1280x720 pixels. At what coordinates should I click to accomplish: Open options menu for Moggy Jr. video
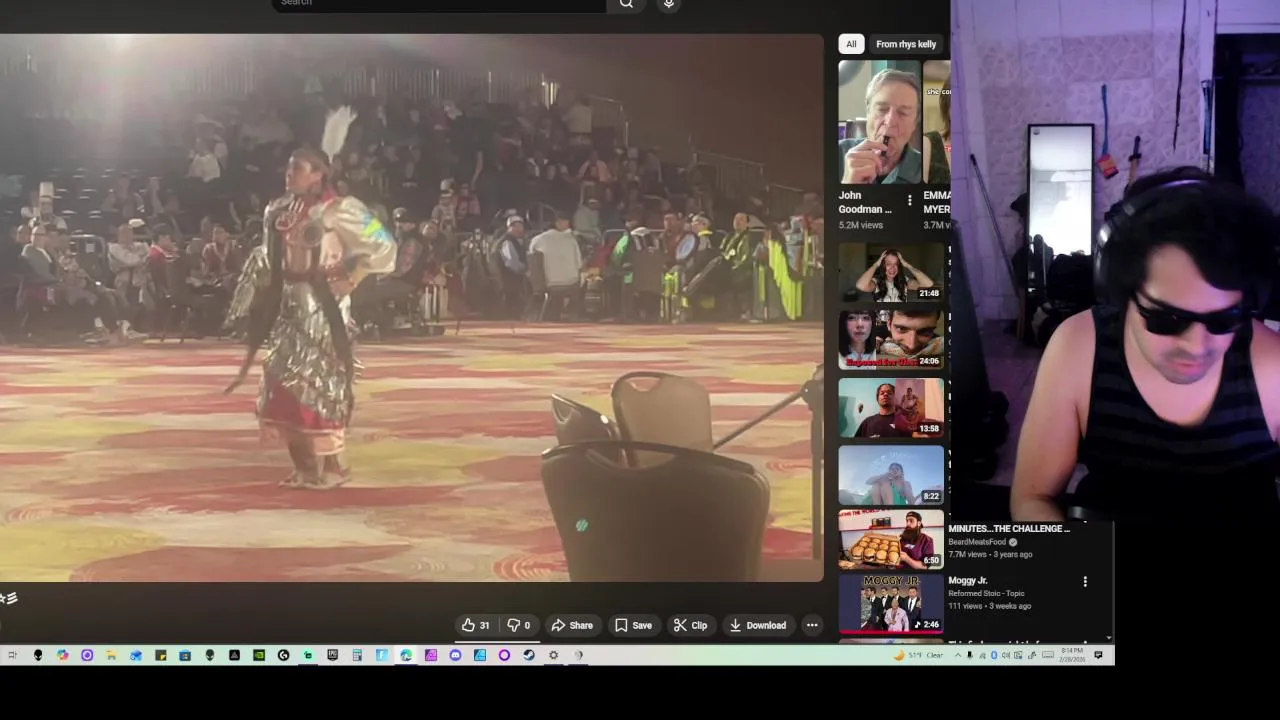tap(1085, 581)
